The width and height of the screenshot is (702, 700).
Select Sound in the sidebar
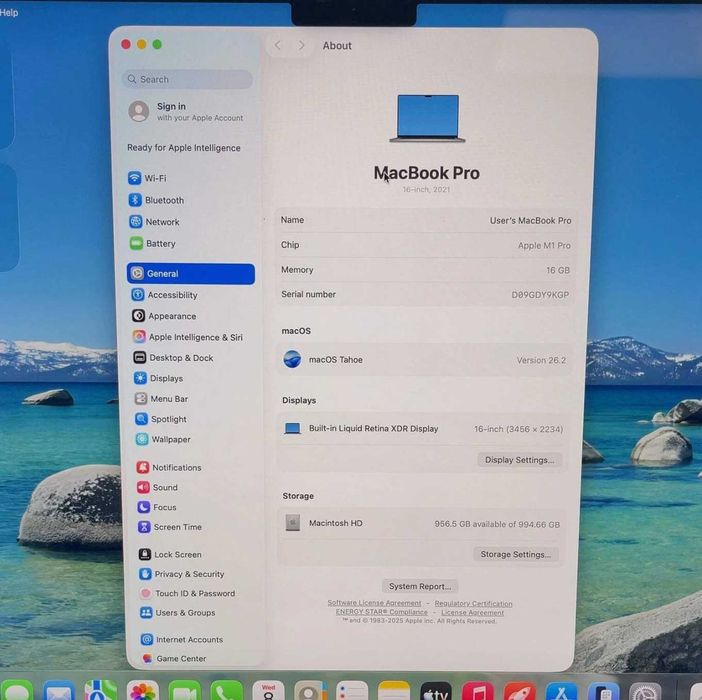[x=157, y=487]
